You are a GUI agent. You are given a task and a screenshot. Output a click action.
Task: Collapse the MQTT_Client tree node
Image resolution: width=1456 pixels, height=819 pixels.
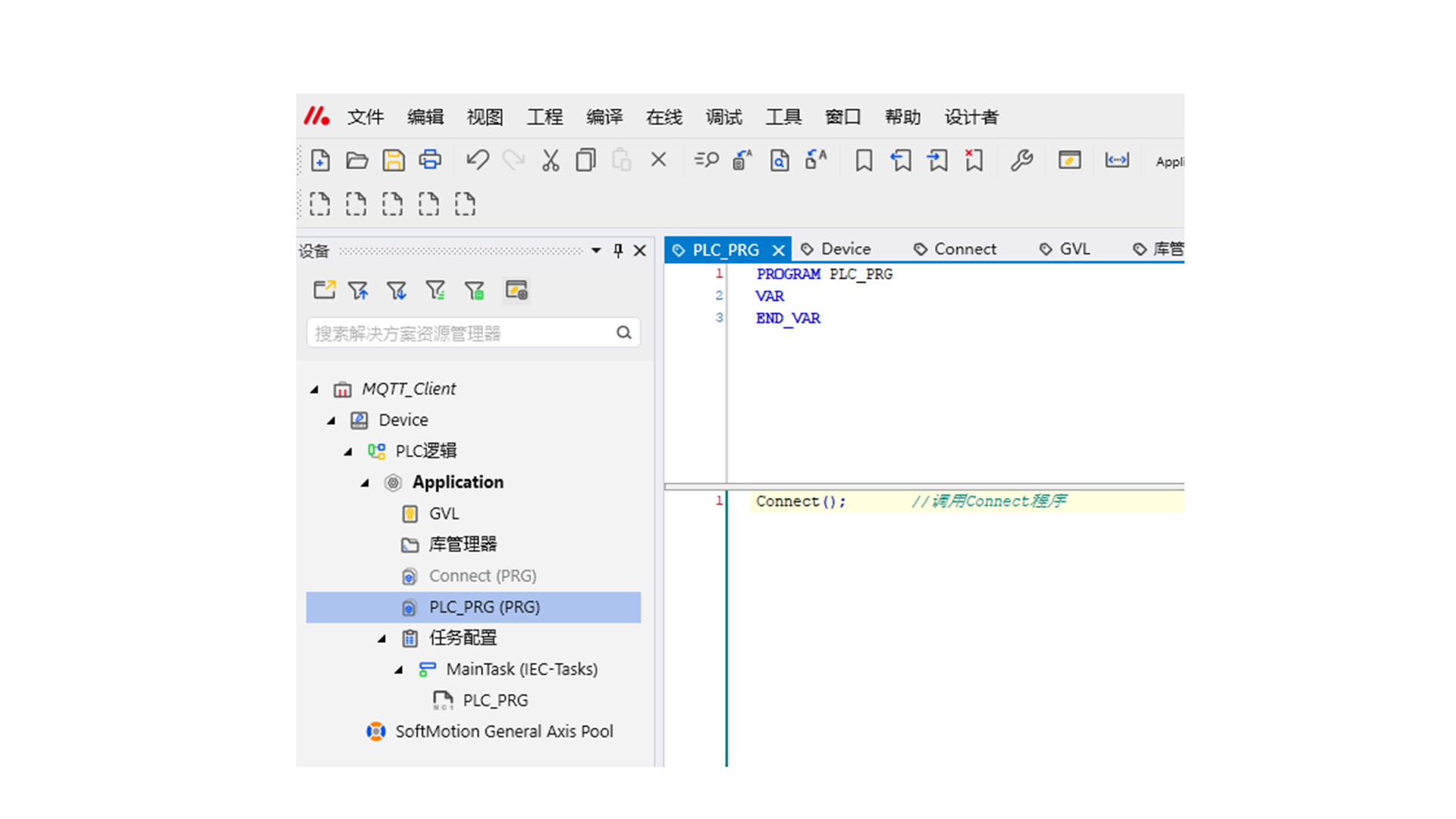pos(314,389)
